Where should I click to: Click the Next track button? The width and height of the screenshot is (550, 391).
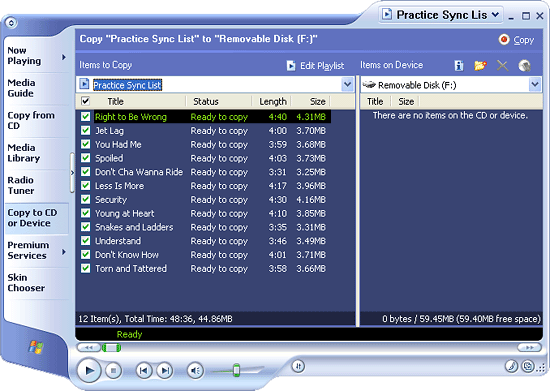pos(165,370)
